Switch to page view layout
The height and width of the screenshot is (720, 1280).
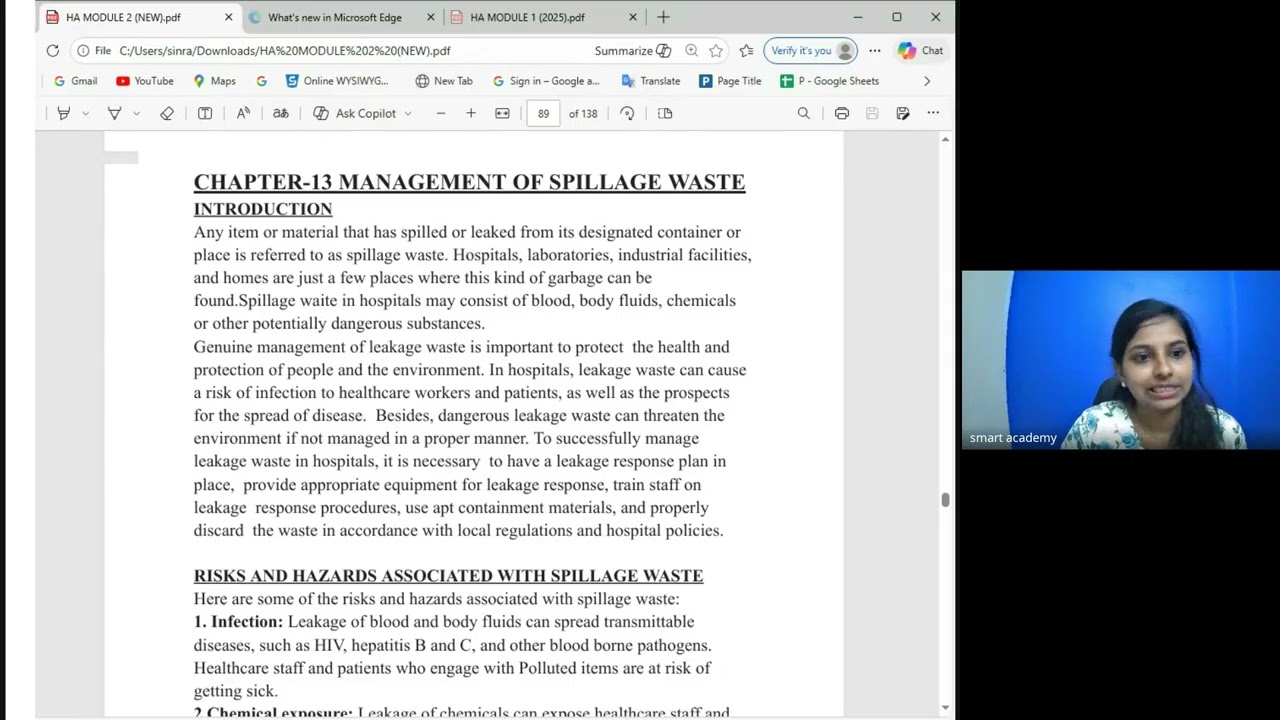click(x=665, y=113)
